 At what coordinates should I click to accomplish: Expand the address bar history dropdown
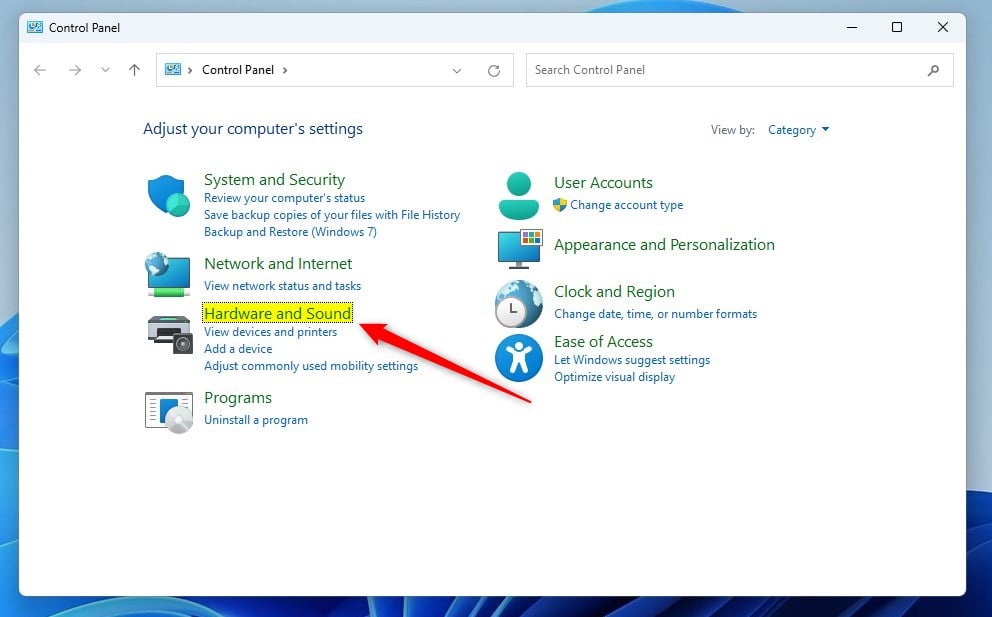457,70
